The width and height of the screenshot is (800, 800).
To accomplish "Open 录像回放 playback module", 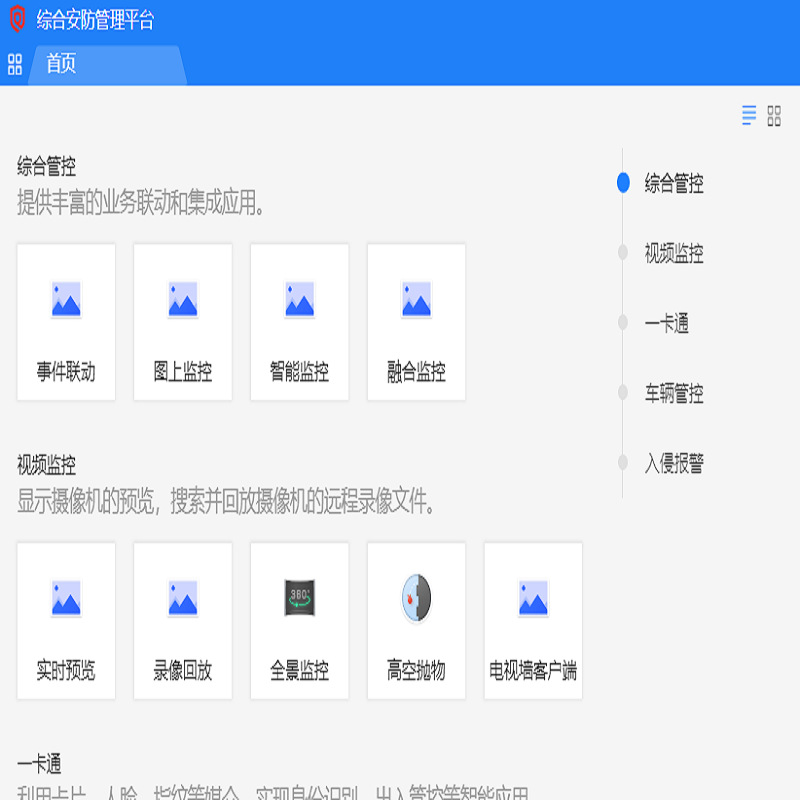I will pos(183,621).
